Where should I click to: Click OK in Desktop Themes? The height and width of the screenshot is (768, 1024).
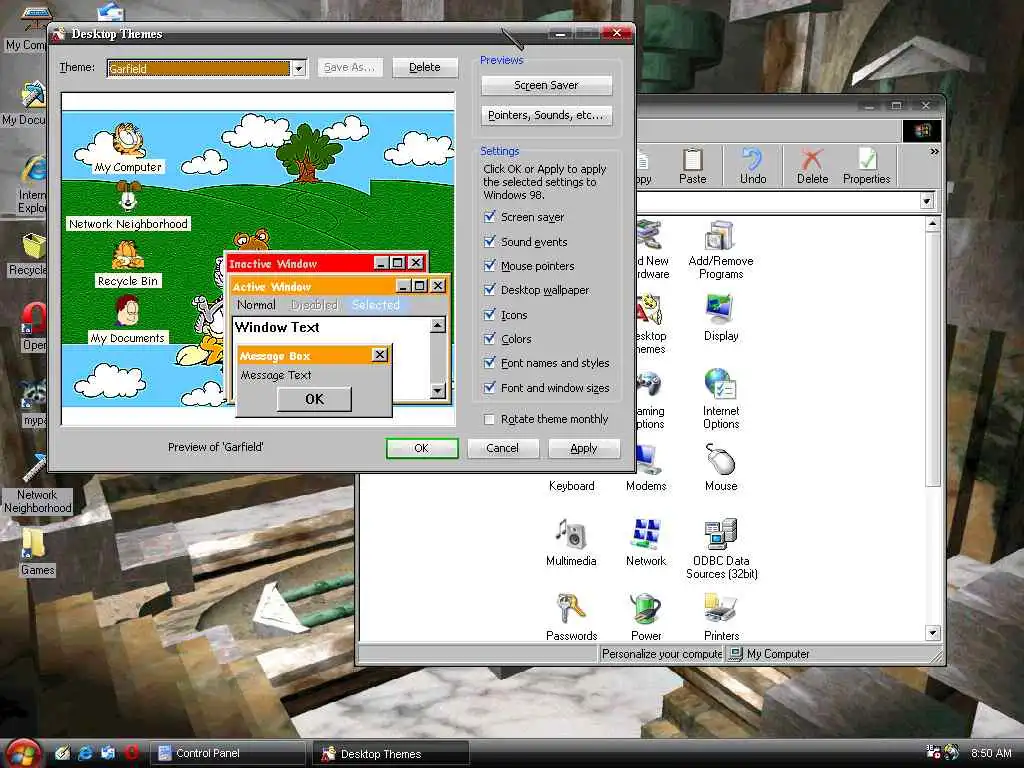[x=421, y=448]
